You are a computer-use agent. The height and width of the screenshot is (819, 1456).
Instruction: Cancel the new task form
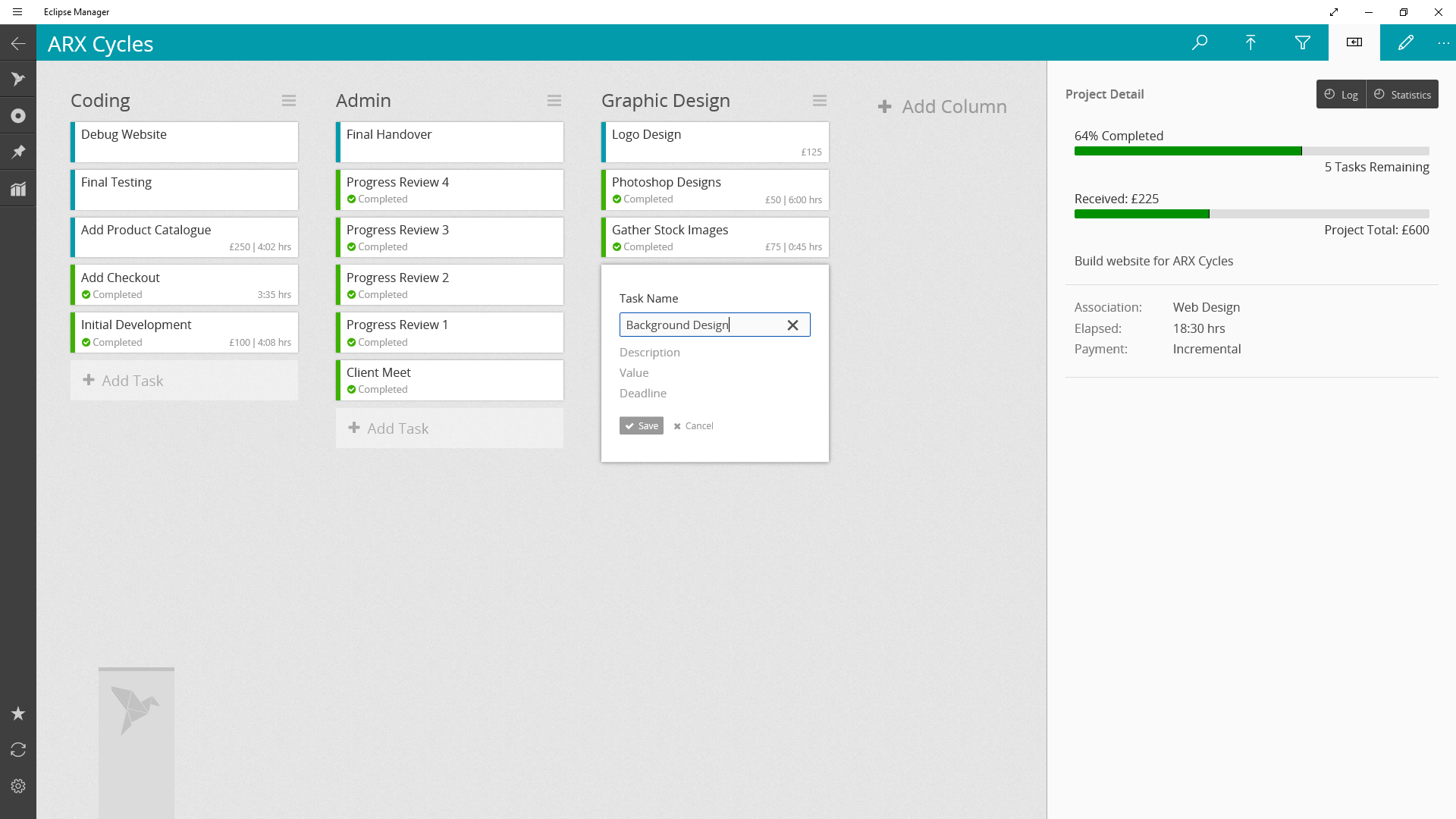(x=693, y=426)
